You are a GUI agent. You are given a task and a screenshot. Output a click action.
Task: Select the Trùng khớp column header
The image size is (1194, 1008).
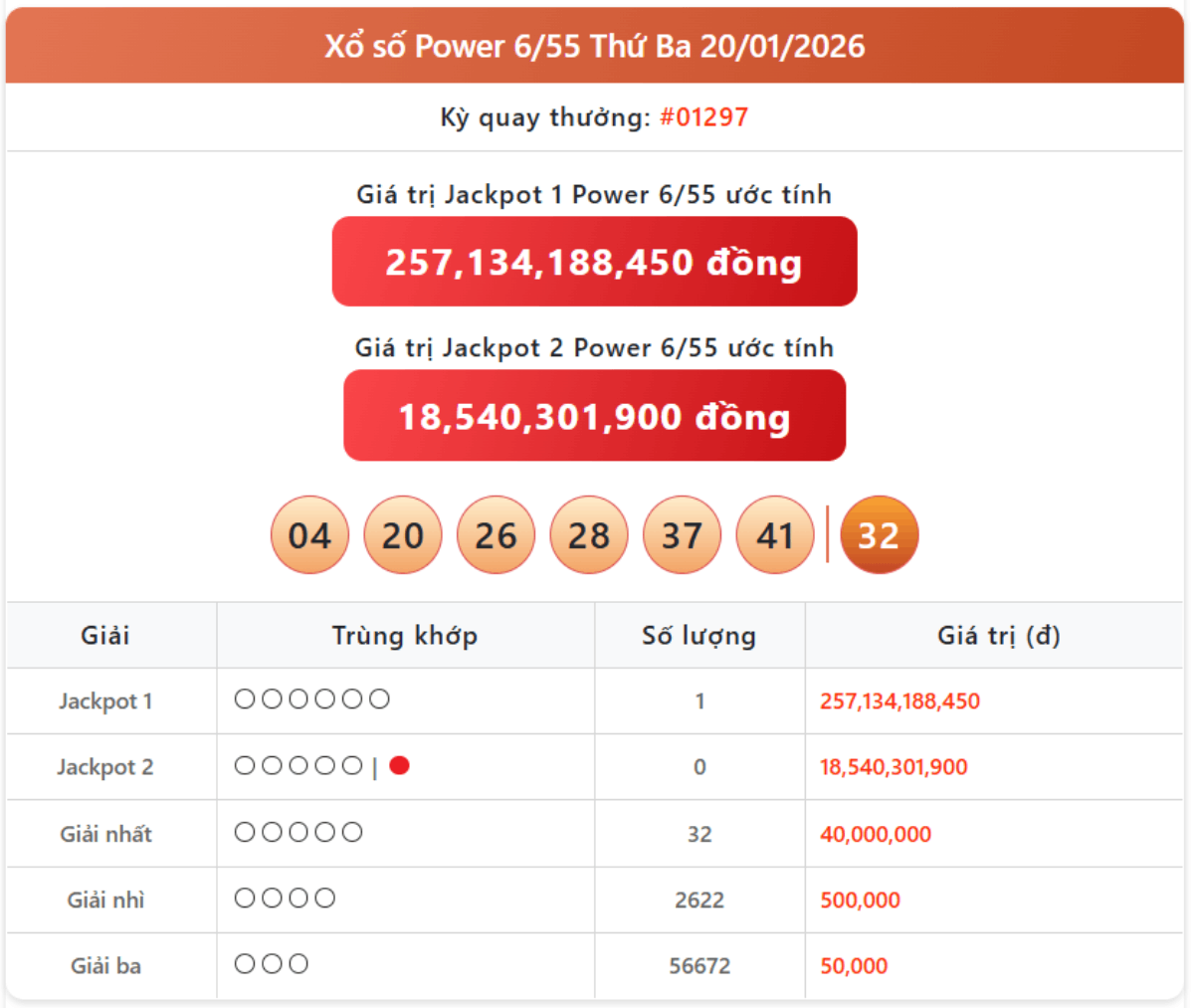[x=405, y=635]
